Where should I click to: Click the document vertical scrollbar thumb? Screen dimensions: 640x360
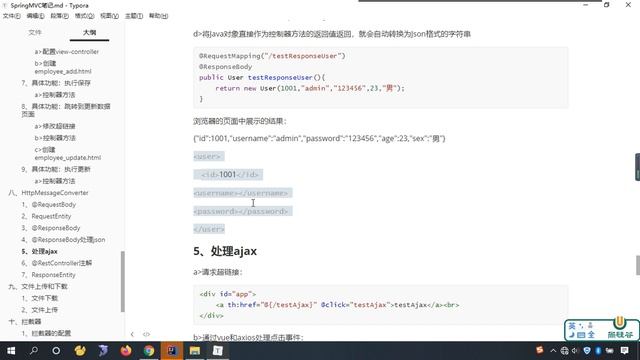[x=638, y=265]
